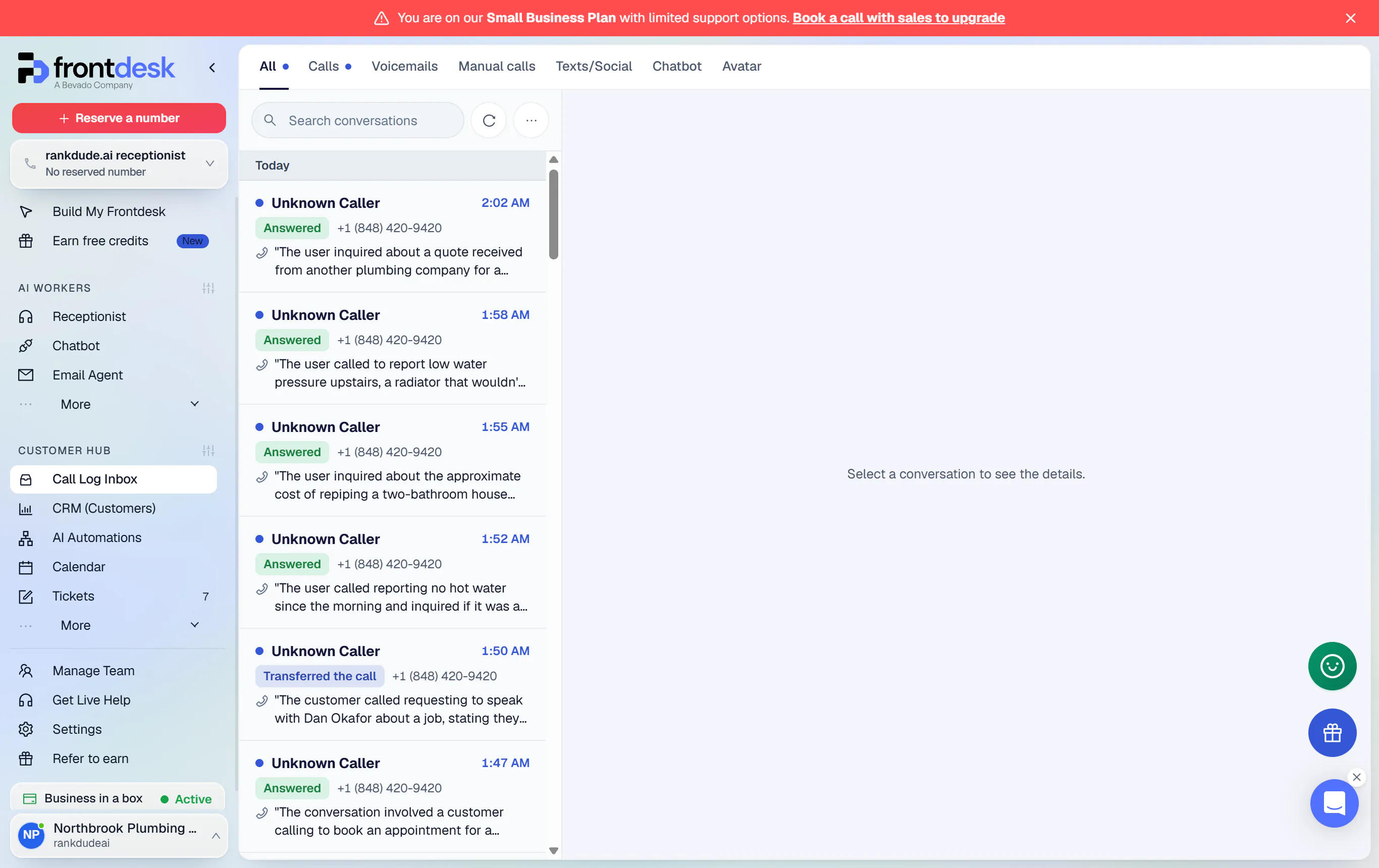Image resolution: width=1379 pixels, height=868 pixels.
Task: Click the New badge beside Earn free credits
Action: click(x=192, y=241)
